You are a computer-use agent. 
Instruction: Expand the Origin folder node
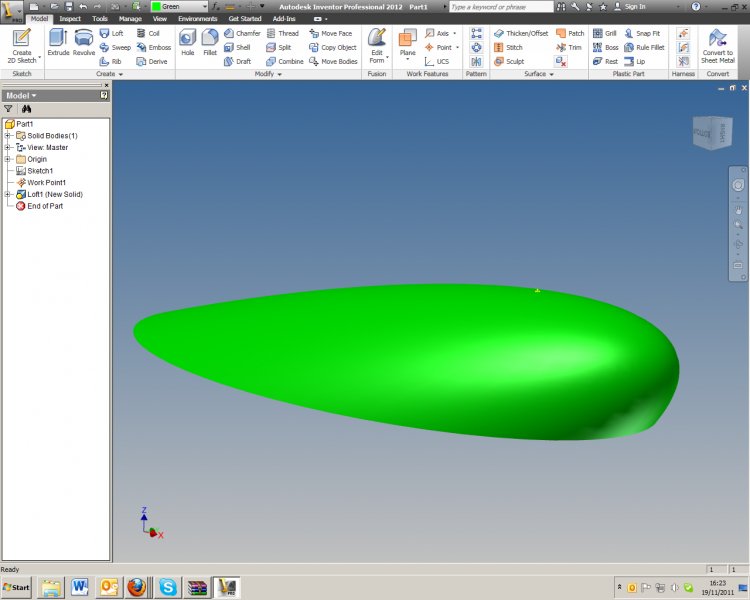pos(7,159)
